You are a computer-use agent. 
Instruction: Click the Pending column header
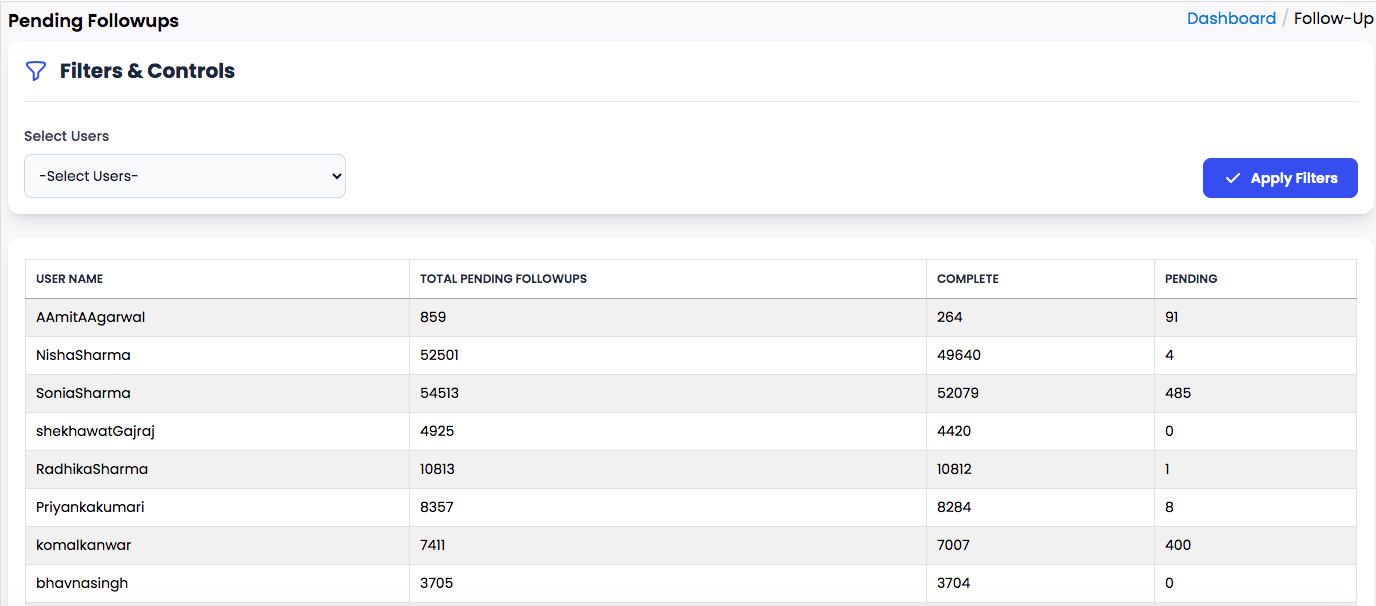[x=1191, y=279]
